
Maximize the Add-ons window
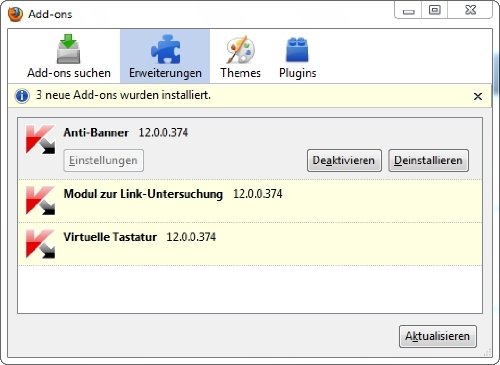pyautogui.click(x=434, y=10)
